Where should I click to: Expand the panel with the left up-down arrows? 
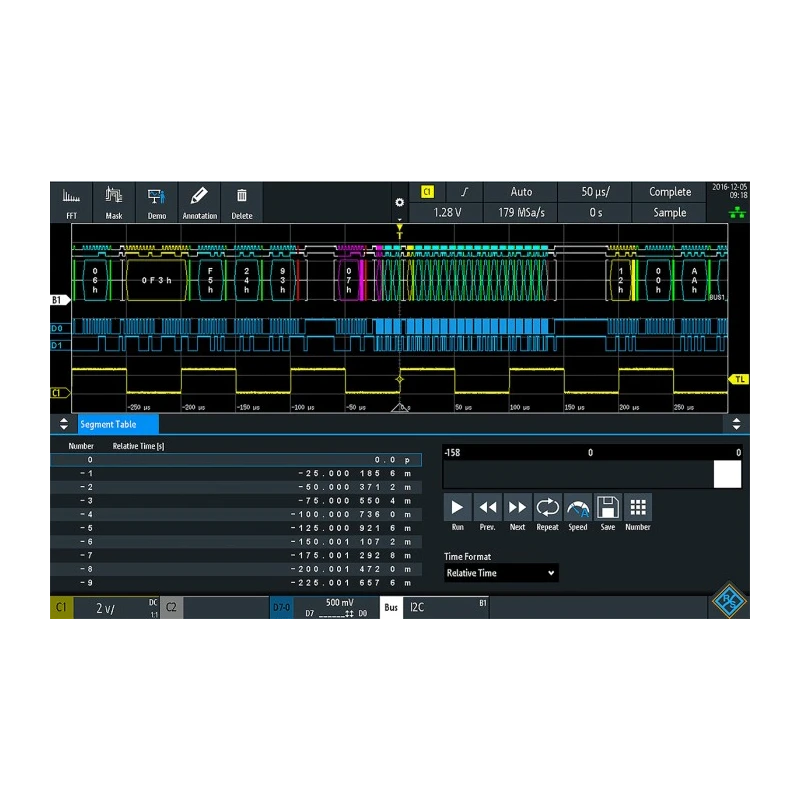tap(64, 423)
